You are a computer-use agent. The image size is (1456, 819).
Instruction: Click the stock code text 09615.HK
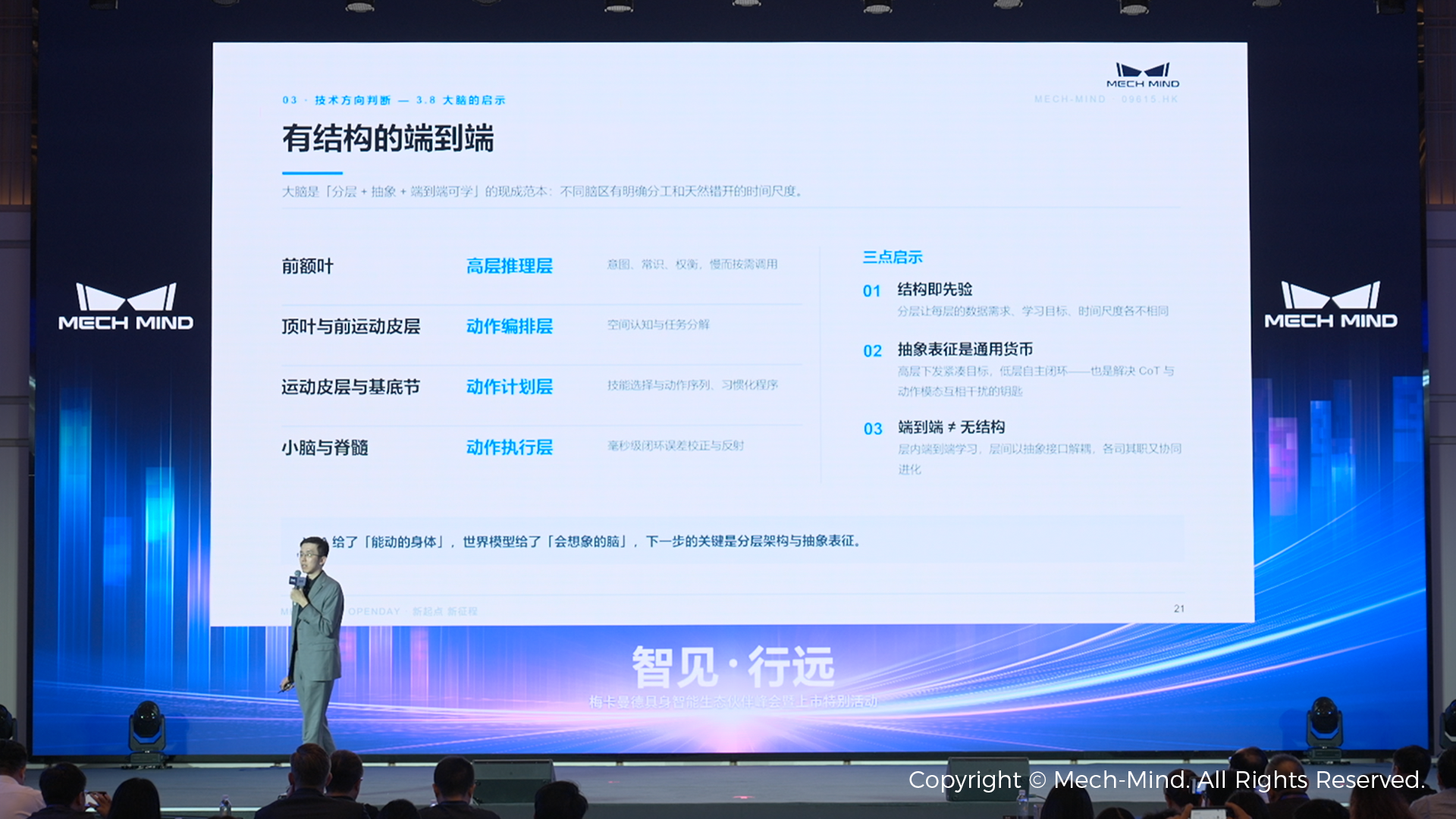[x=1150, y=99]
